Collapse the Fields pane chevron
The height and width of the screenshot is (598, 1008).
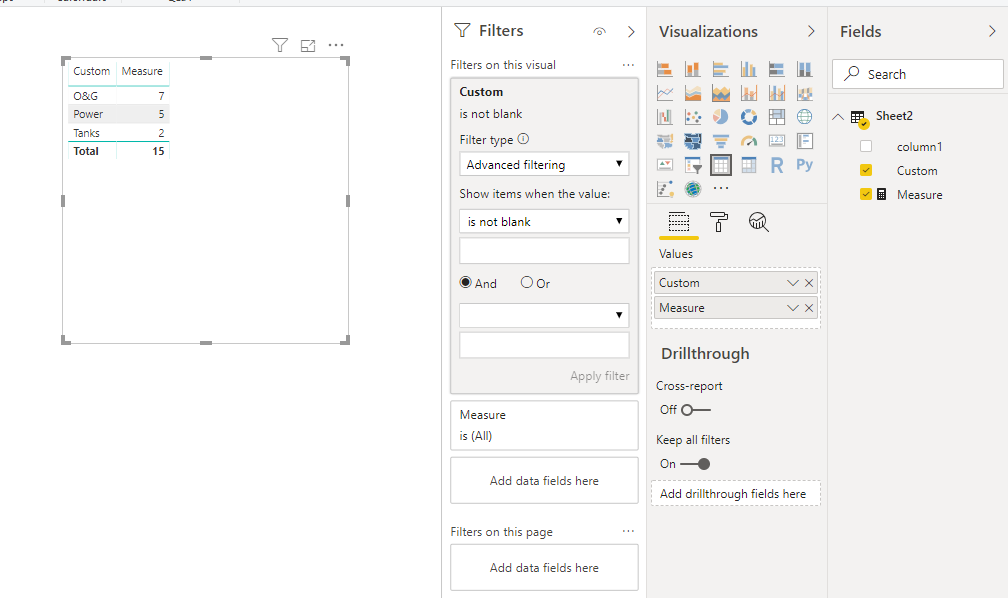[992, 31]
